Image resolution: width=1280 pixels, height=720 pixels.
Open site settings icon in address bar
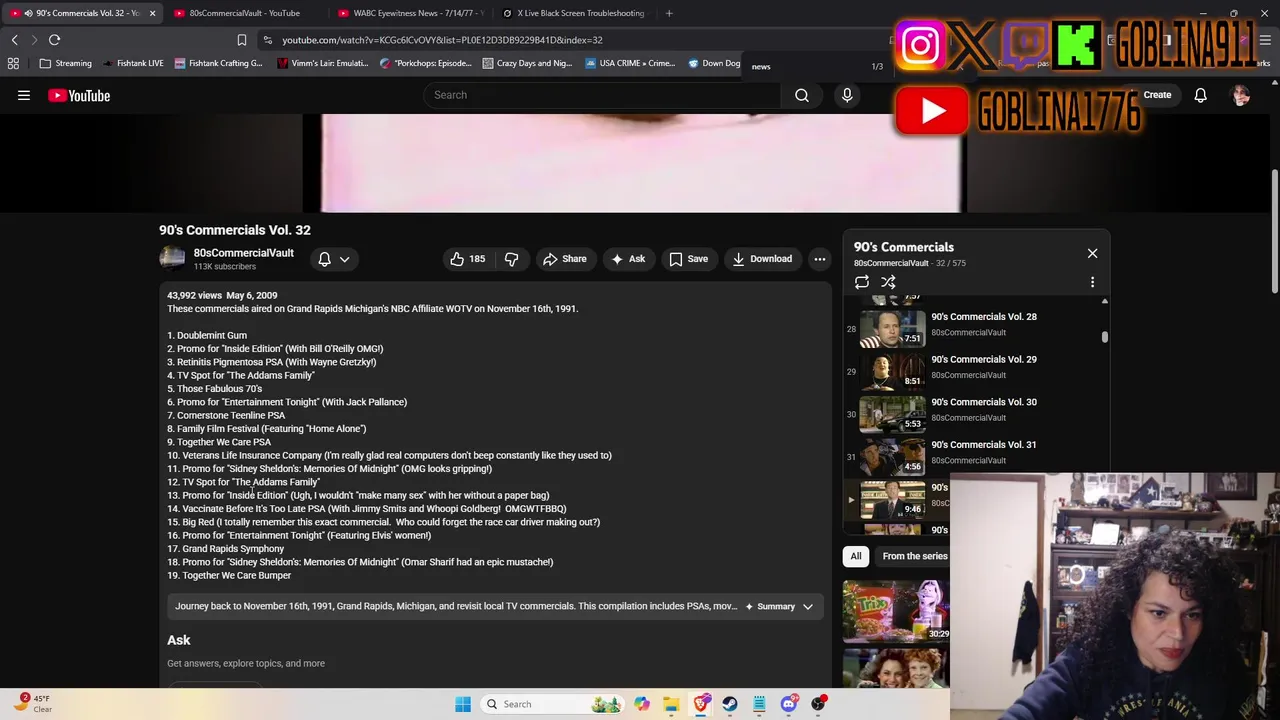click(268, 40)
